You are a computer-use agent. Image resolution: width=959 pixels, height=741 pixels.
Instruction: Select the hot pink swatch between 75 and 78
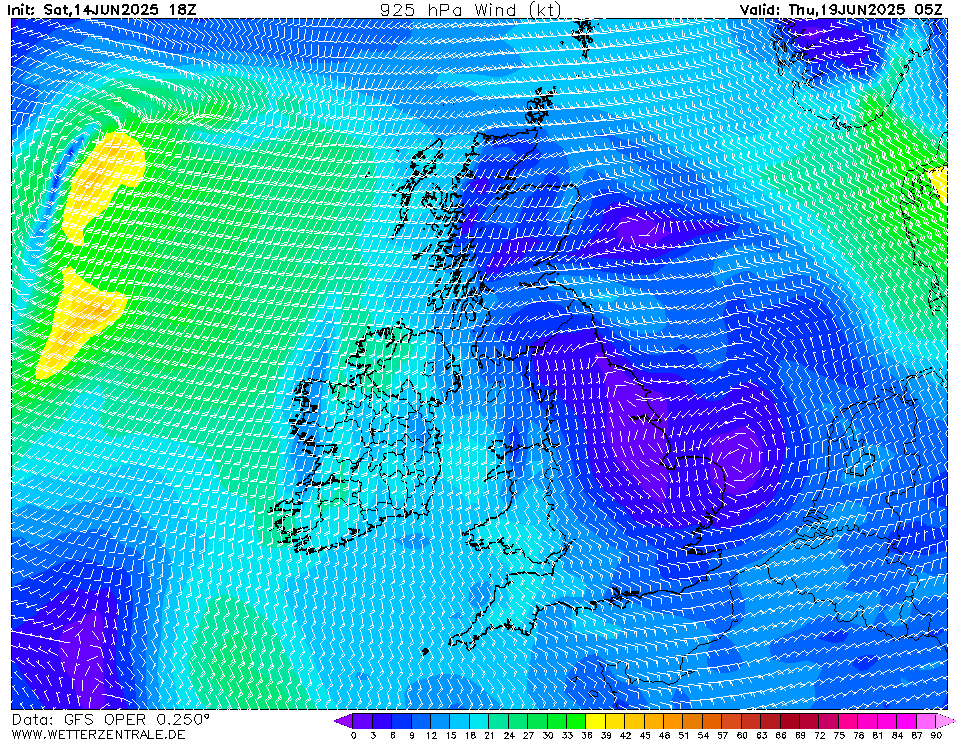point(848,721)
